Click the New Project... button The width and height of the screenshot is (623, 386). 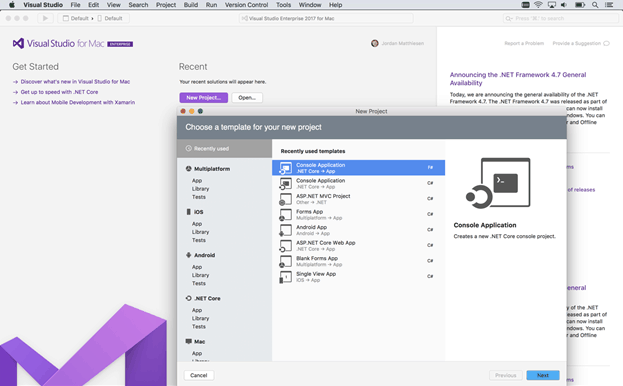pos(203,98)
